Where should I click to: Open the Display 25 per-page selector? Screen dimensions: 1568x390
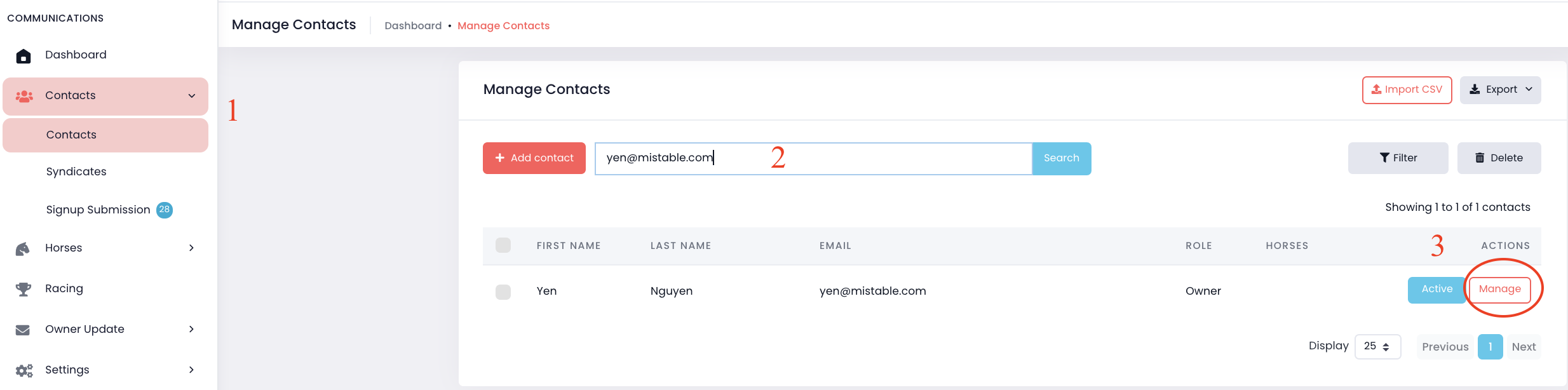tap(1377, 347)
